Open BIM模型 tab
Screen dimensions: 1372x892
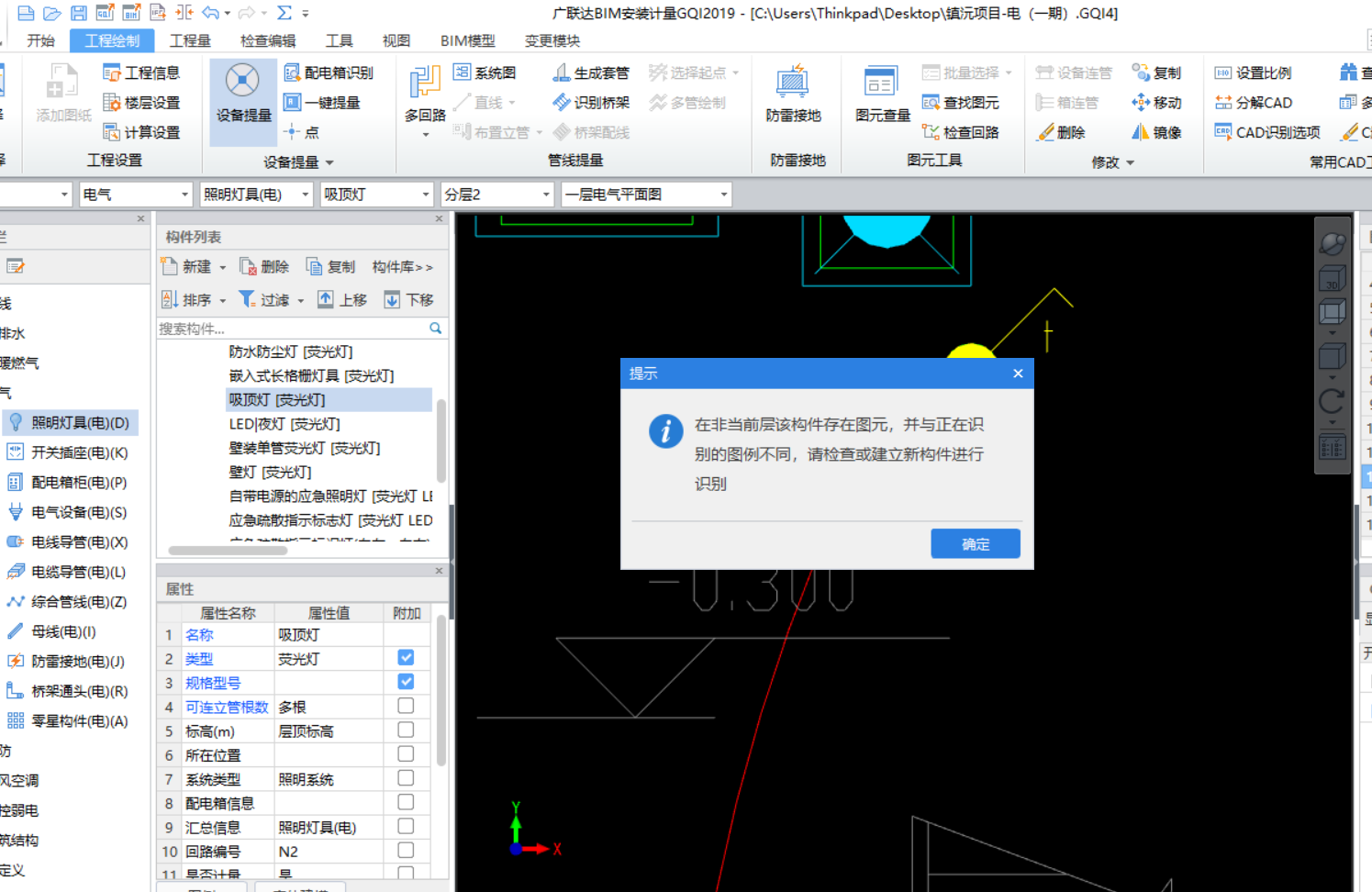[x=467, y=40]
